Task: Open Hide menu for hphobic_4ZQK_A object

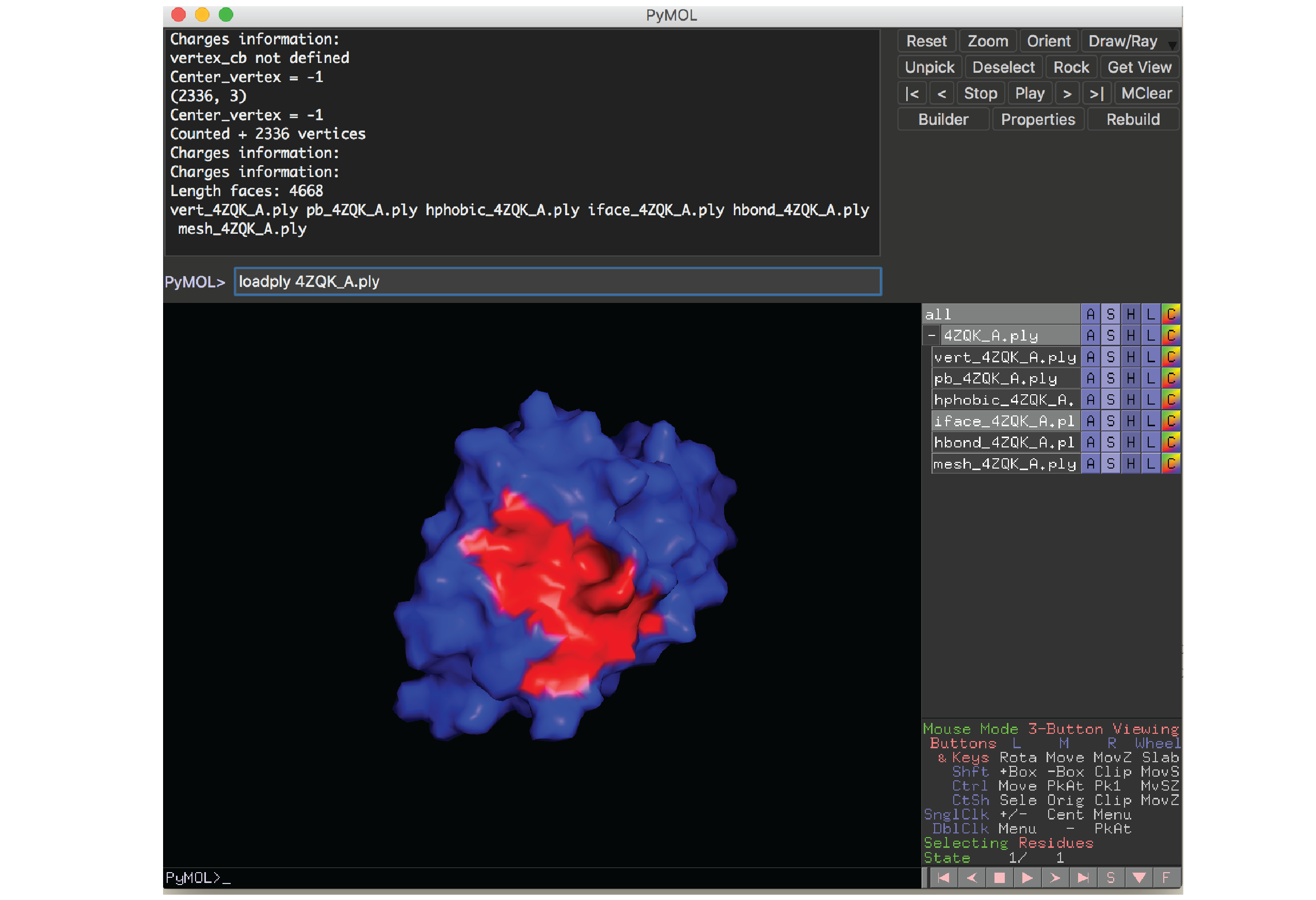Action: tap(1130, 400)
